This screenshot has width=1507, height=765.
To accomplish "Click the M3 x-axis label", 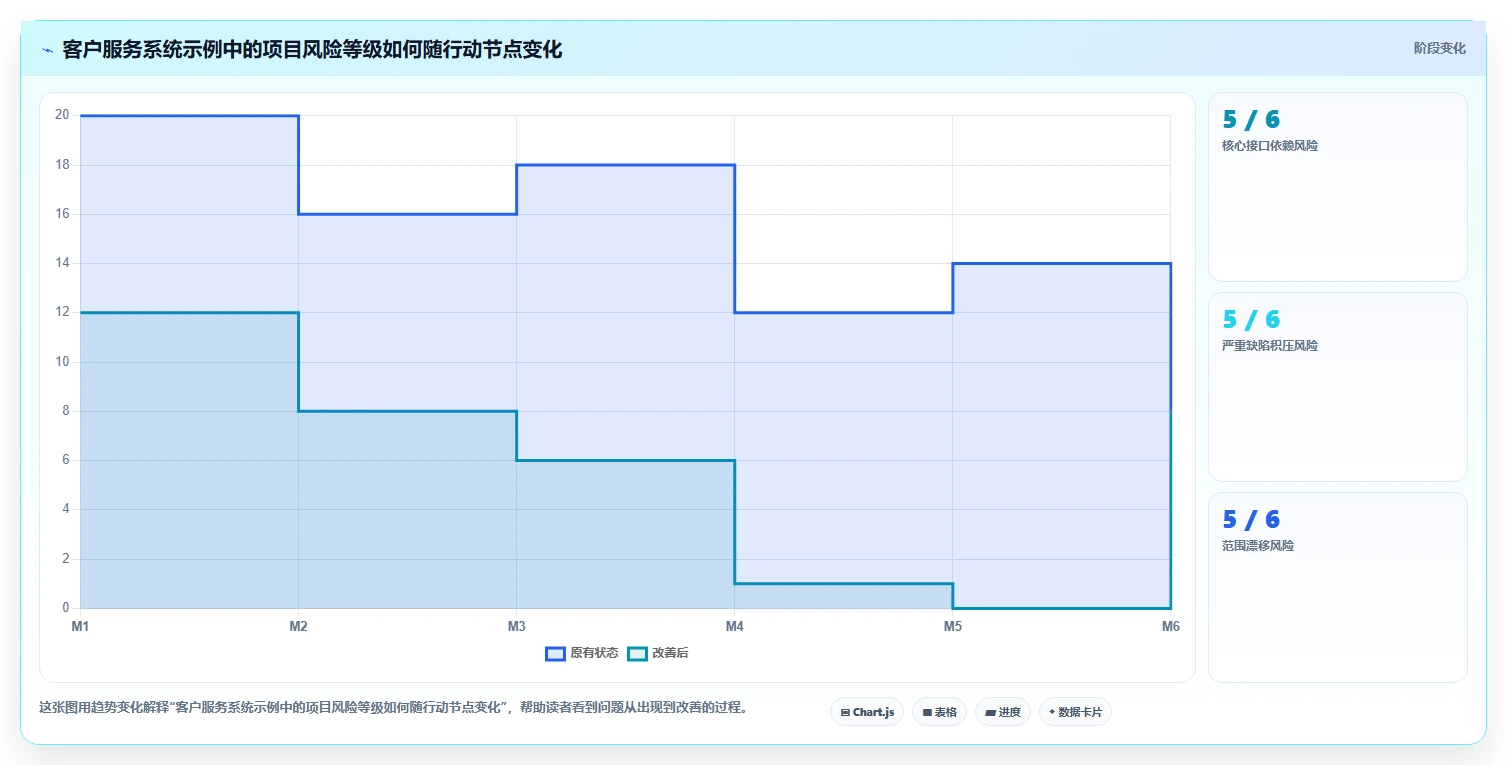I will pyautogui.click(x=516, y=627).
